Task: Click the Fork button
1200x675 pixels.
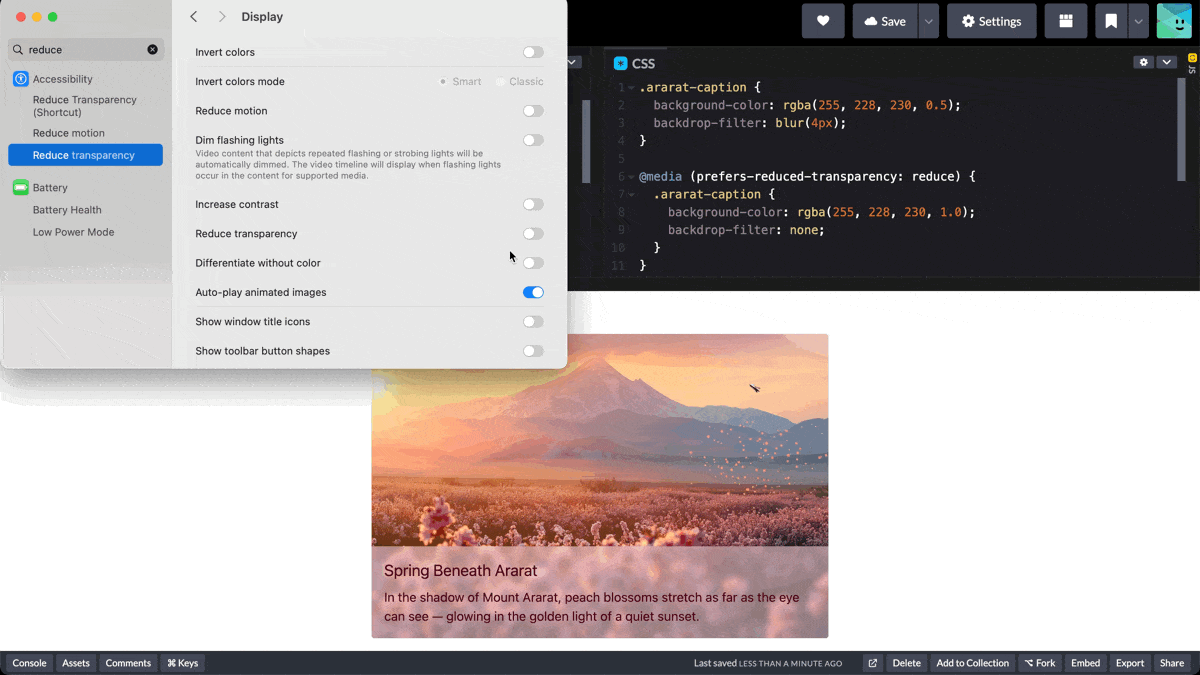Action: (1040, 663)
